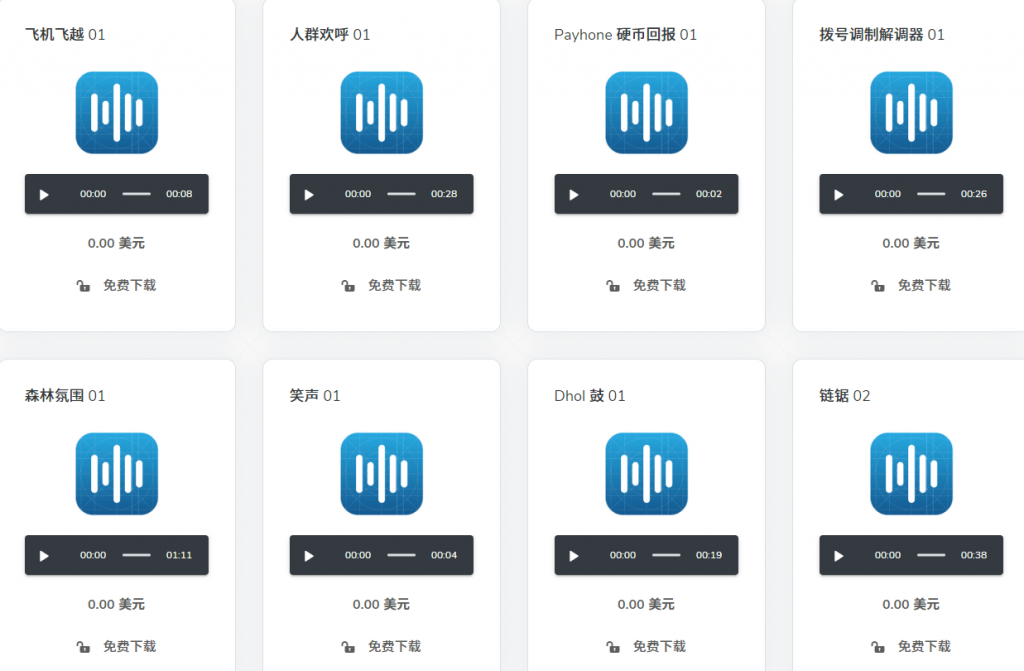This screenshot has width=1024, height=671.
Task: Play the 拨号调制解调器 01 sound
Action: (839, 194)
